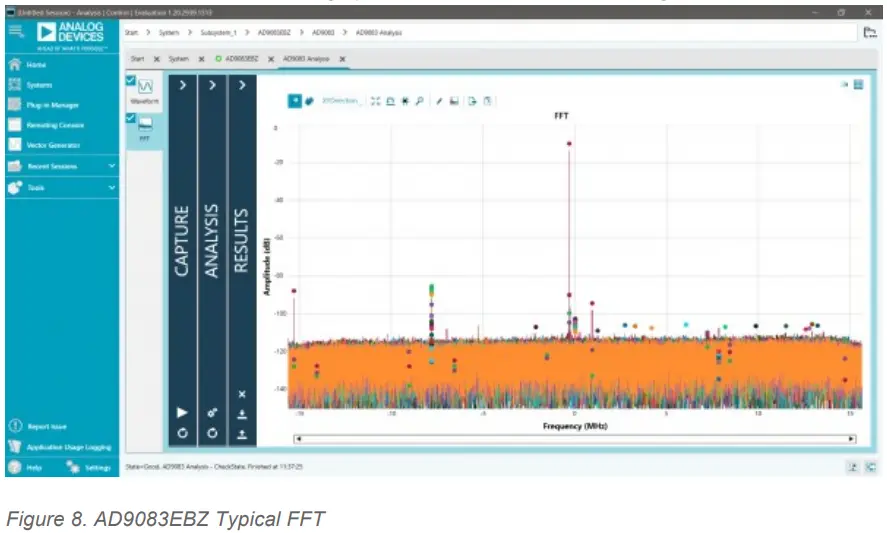
Task: Click the export data icon in plot toolbar
Action: [x=472, y=101]
